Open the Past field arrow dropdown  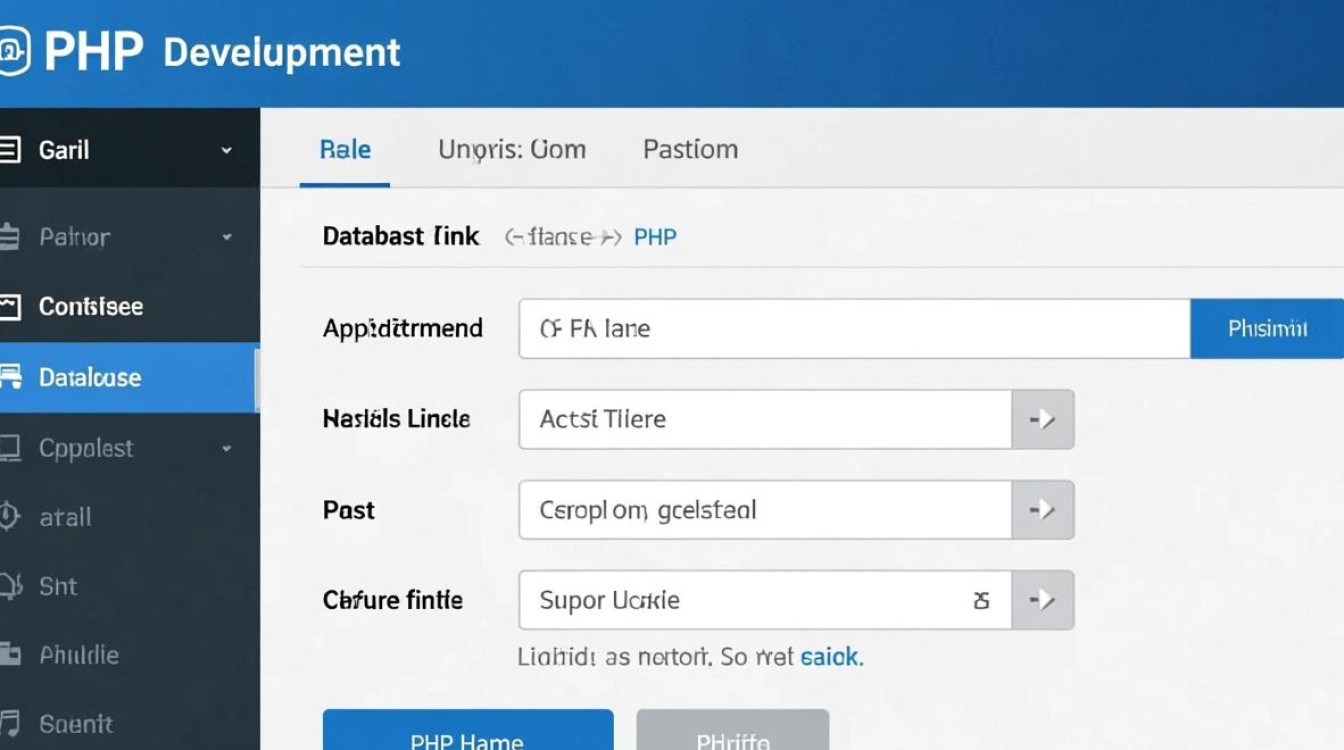1043,510
